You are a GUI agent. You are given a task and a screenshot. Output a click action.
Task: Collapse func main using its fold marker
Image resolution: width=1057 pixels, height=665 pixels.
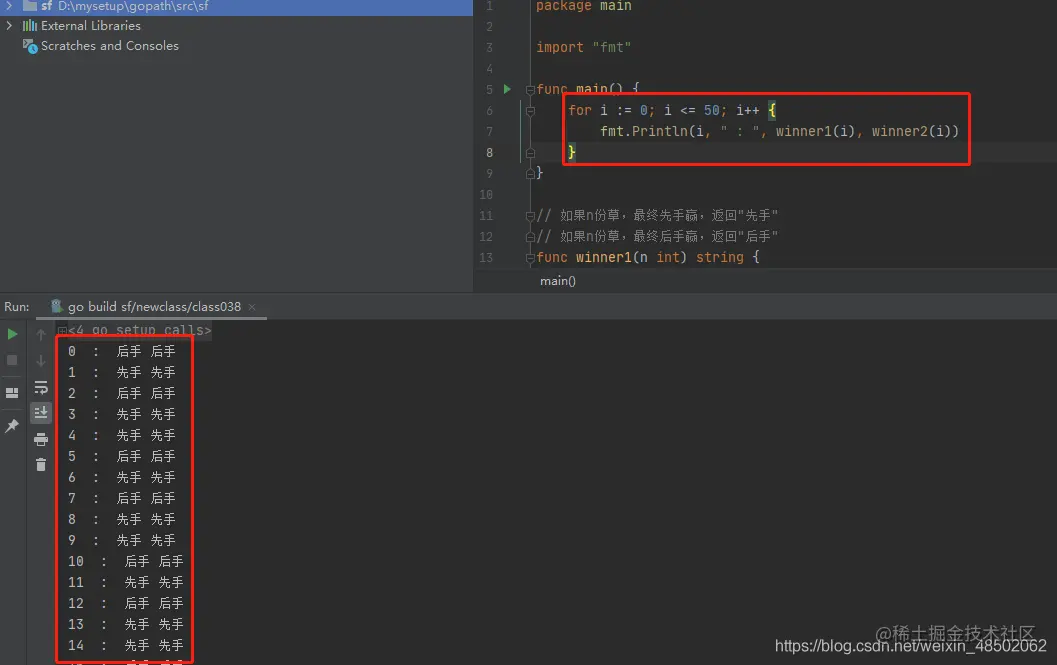pyautogui.click(x=531, y=90)
